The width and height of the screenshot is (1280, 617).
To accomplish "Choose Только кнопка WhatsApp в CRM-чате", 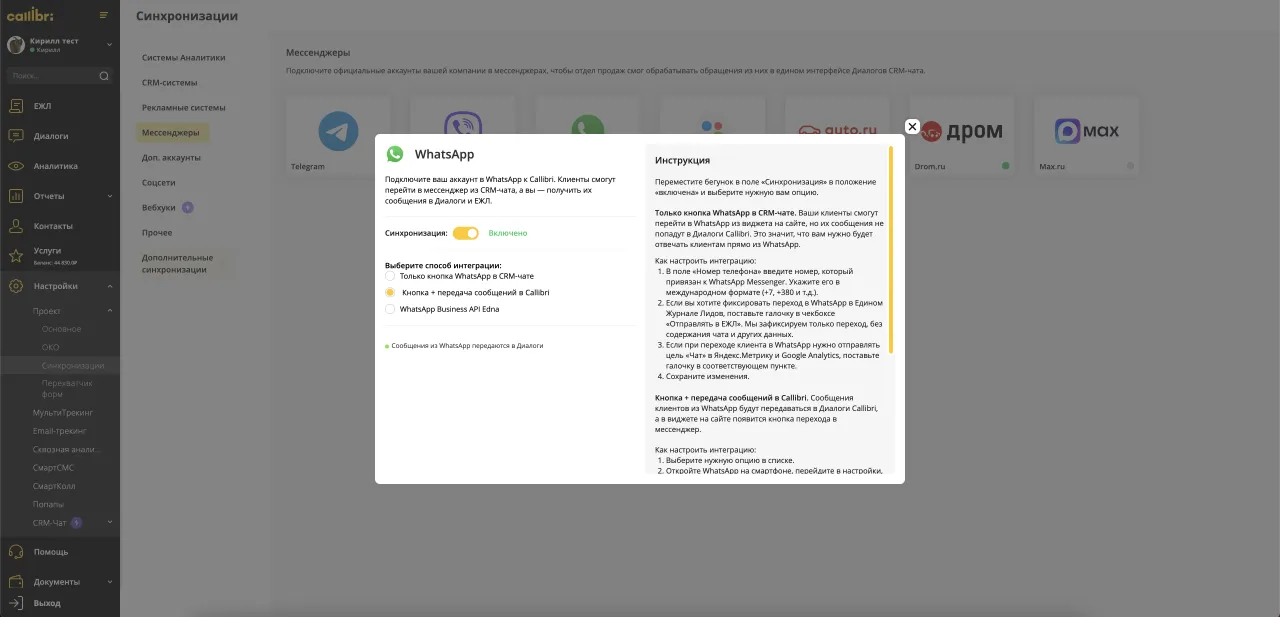I will click(x=389, y=276).
